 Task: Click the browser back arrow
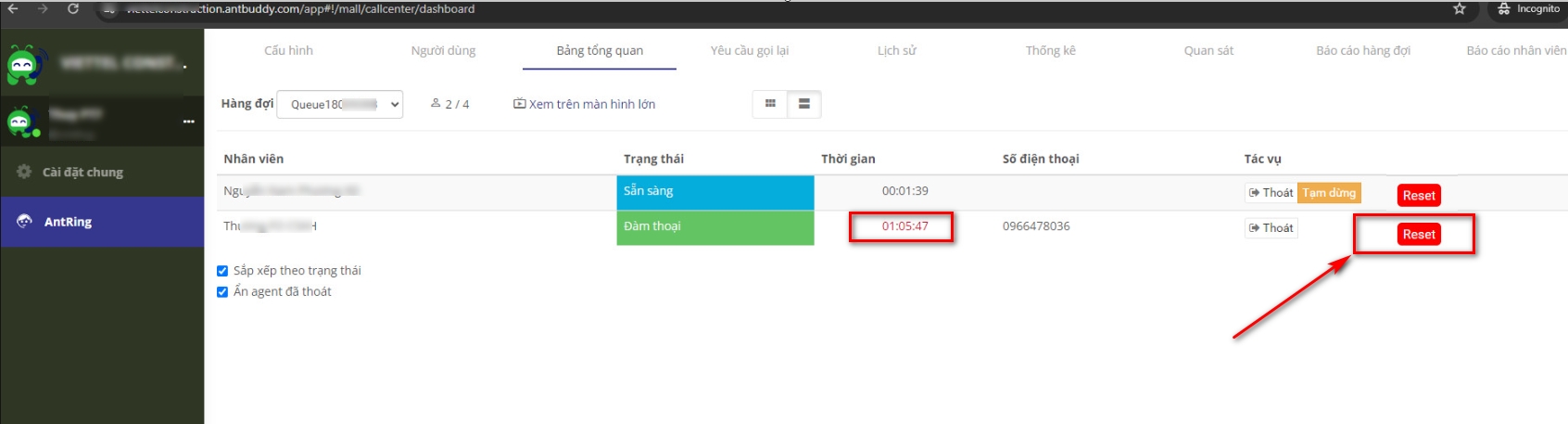13,8
